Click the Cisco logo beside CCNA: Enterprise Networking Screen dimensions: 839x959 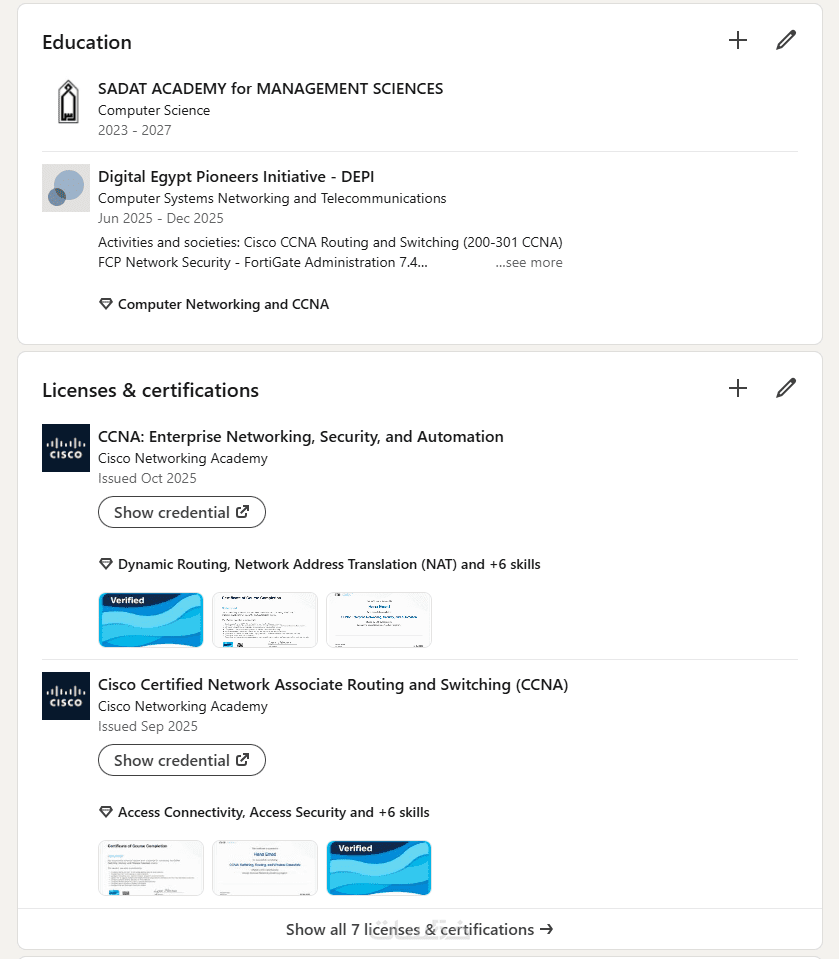[x=66, y=447]
